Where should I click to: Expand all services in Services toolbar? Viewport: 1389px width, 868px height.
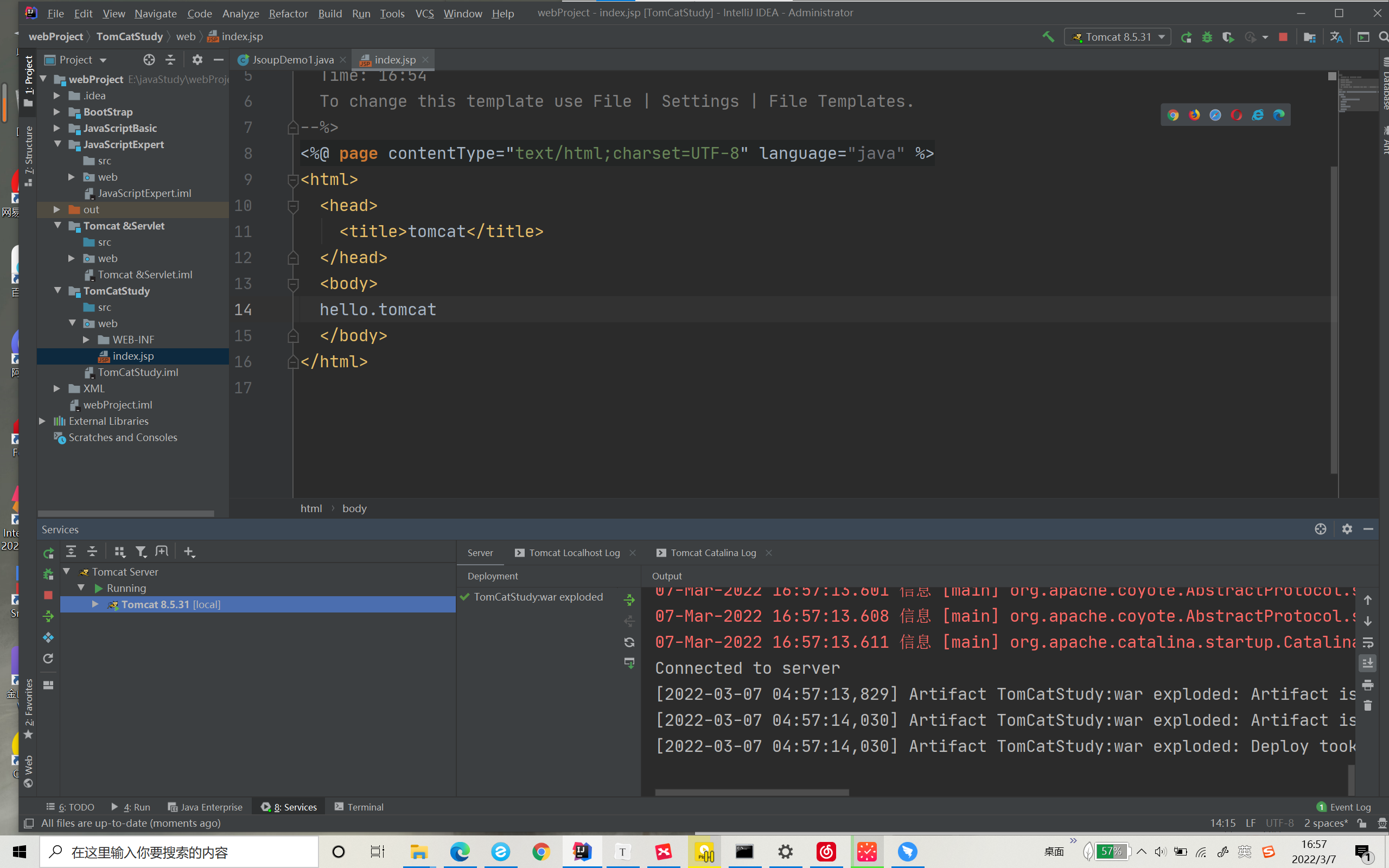[71, 552]
